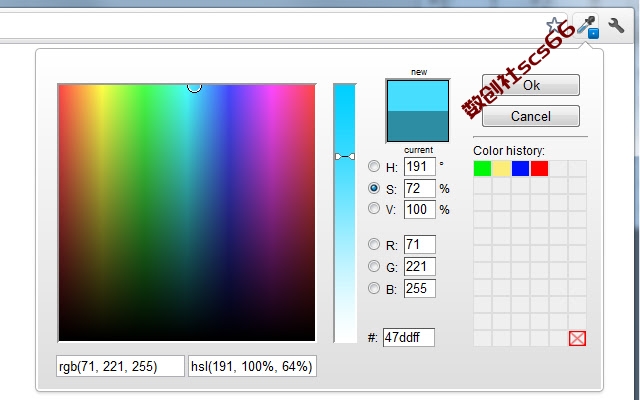Viewport: 640px width, 400px height.
Task: Click the saturation slider handle on vertical bar
Action: click(345, 156)
